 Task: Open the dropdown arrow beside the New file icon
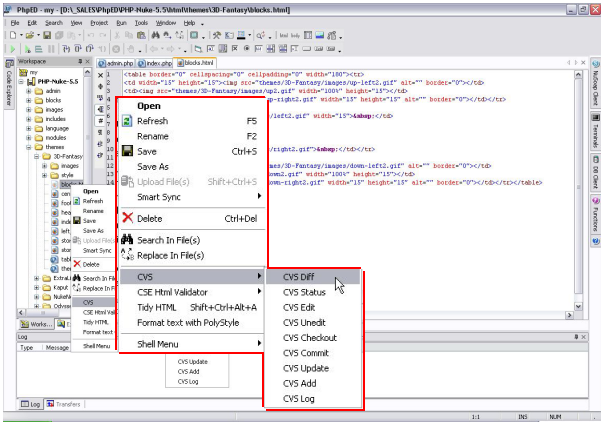tap(21, 36)
